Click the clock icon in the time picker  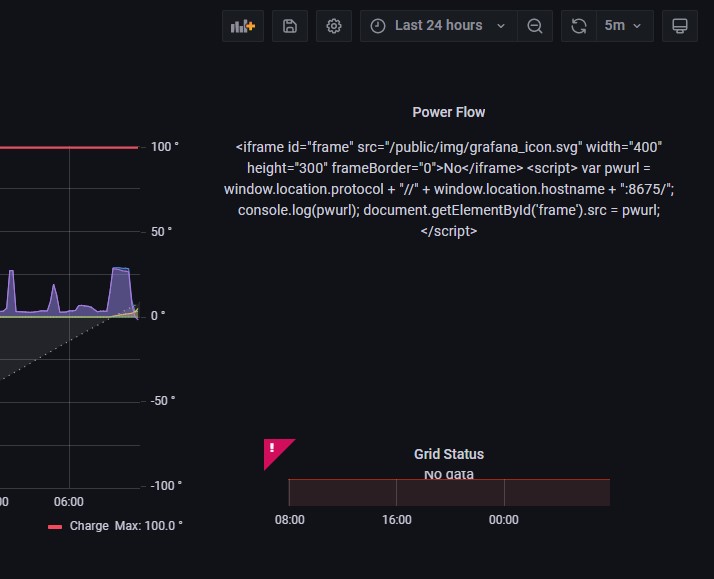(x=377, y=26)
